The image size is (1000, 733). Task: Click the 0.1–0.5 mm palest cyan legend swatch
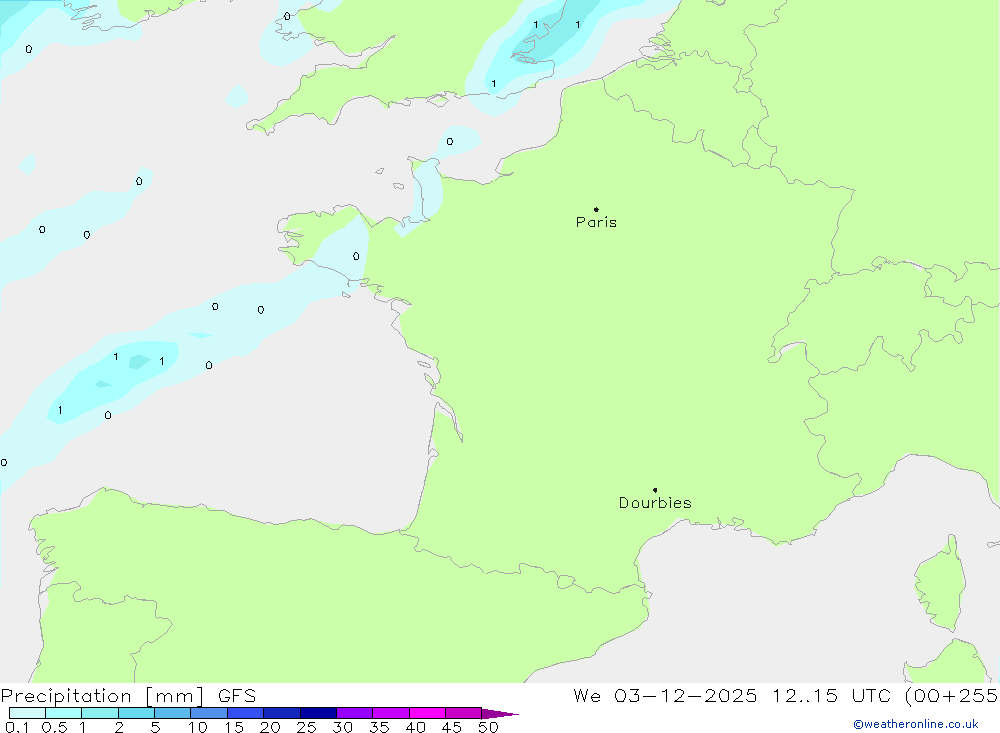[x=27, y=713]
